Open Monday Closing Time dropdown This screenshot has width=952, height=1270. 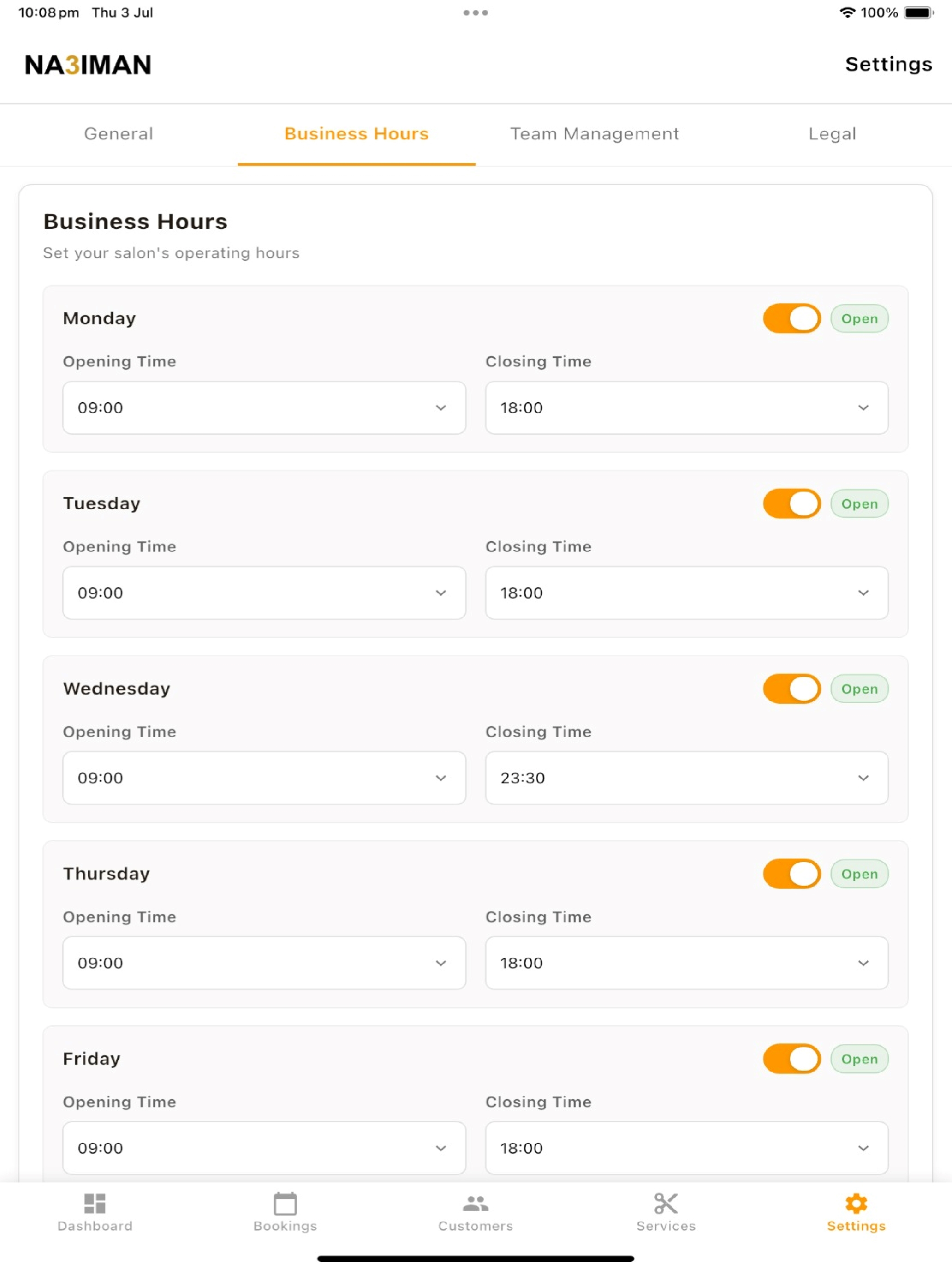click(x=687, y=407)
